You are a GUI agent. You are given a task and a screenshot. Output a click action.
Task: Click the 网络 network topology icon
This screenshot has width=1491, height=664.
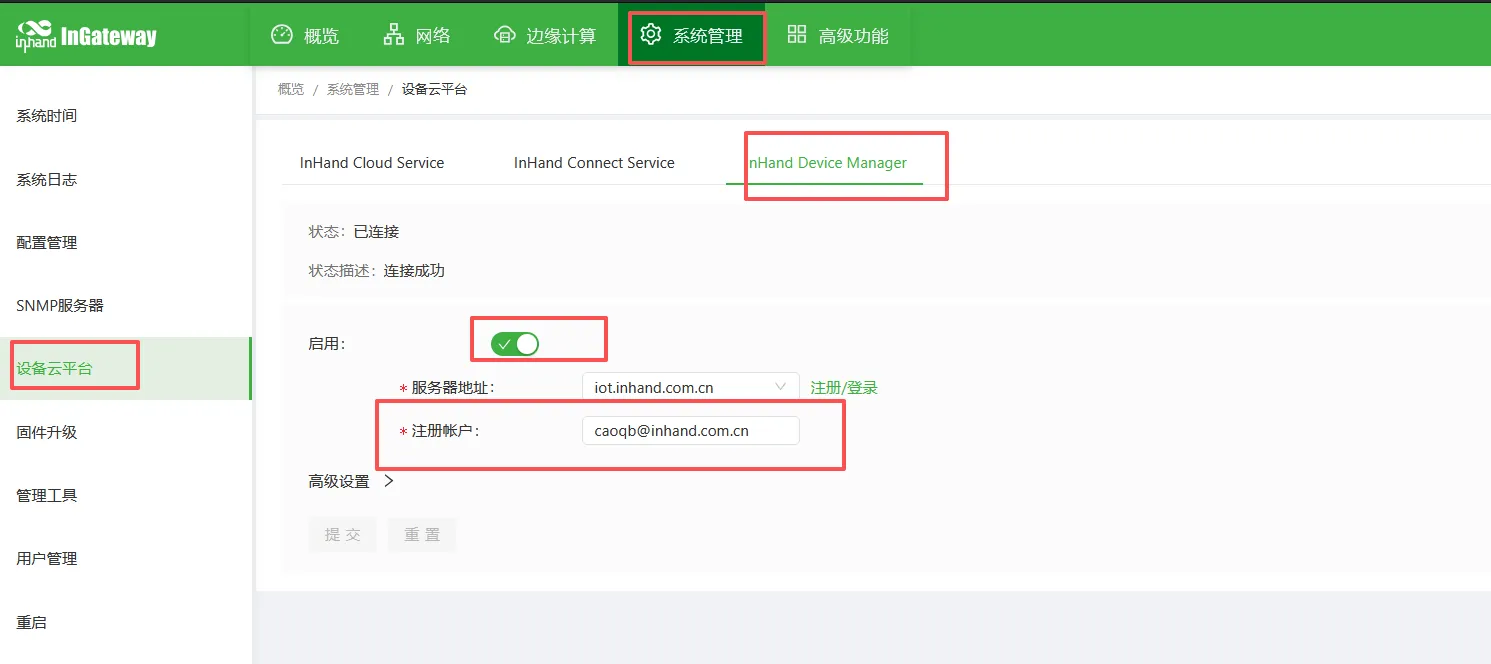point(394,35)
